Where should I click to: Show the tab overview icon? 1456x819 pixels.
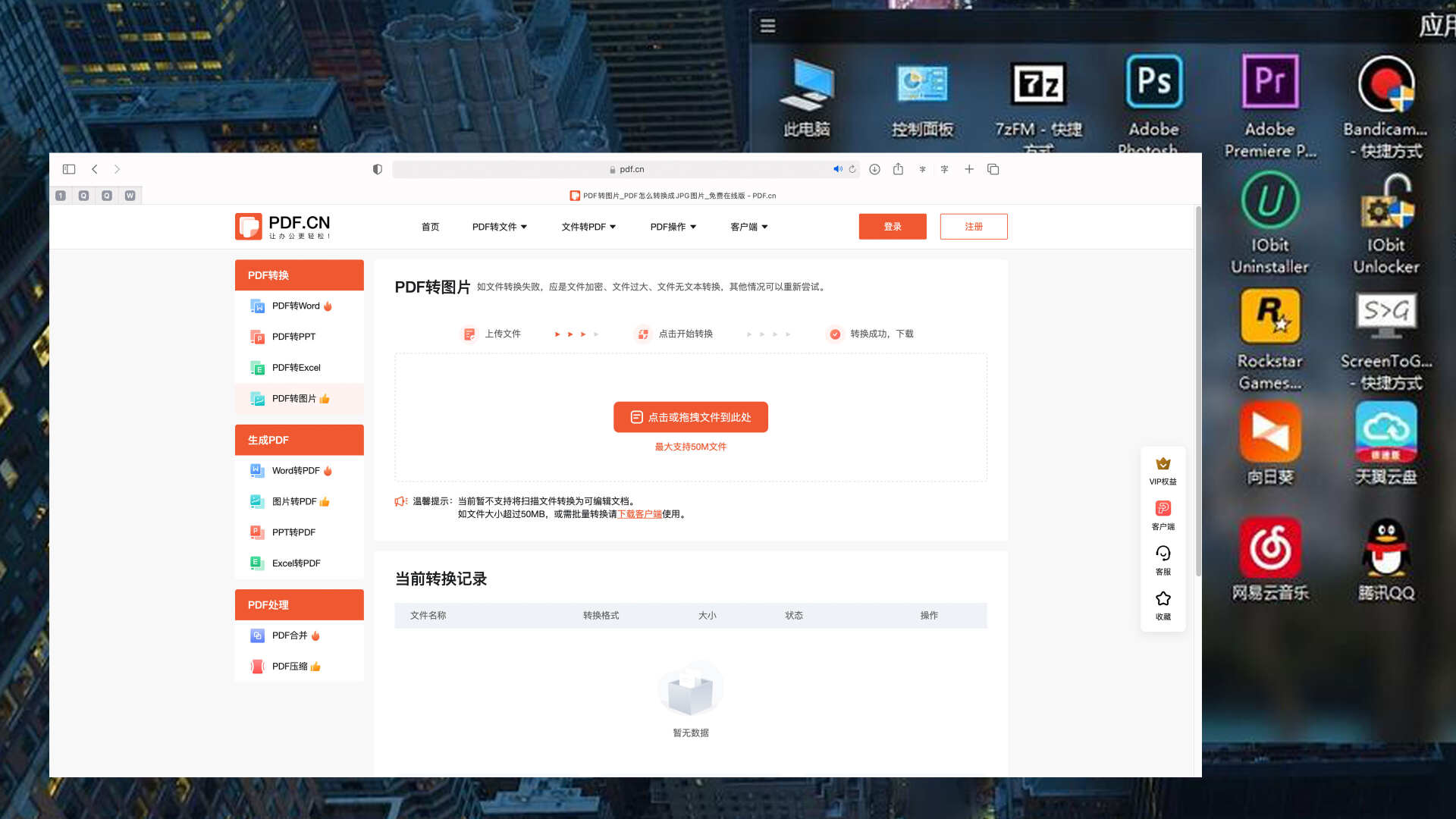click(993, 169)
